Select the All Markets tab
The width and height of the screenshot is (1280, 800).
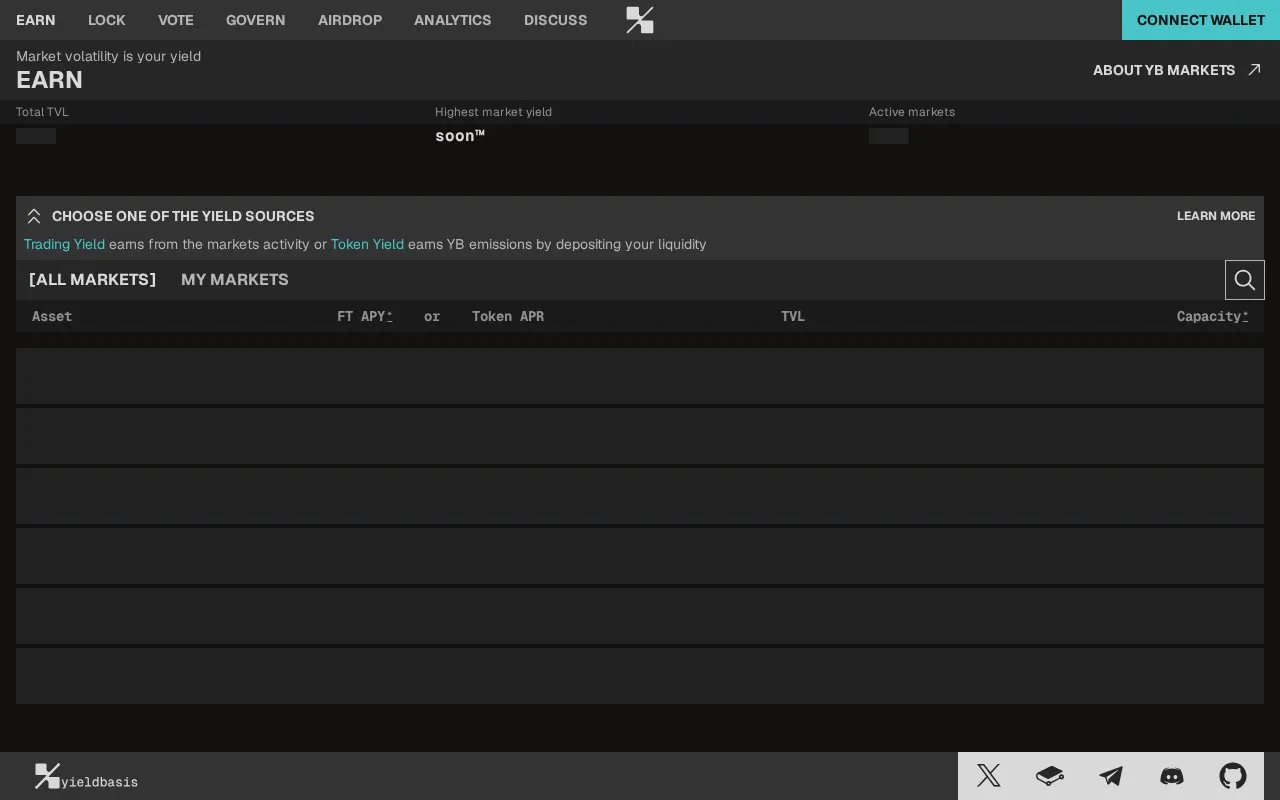tap(92, 280)
